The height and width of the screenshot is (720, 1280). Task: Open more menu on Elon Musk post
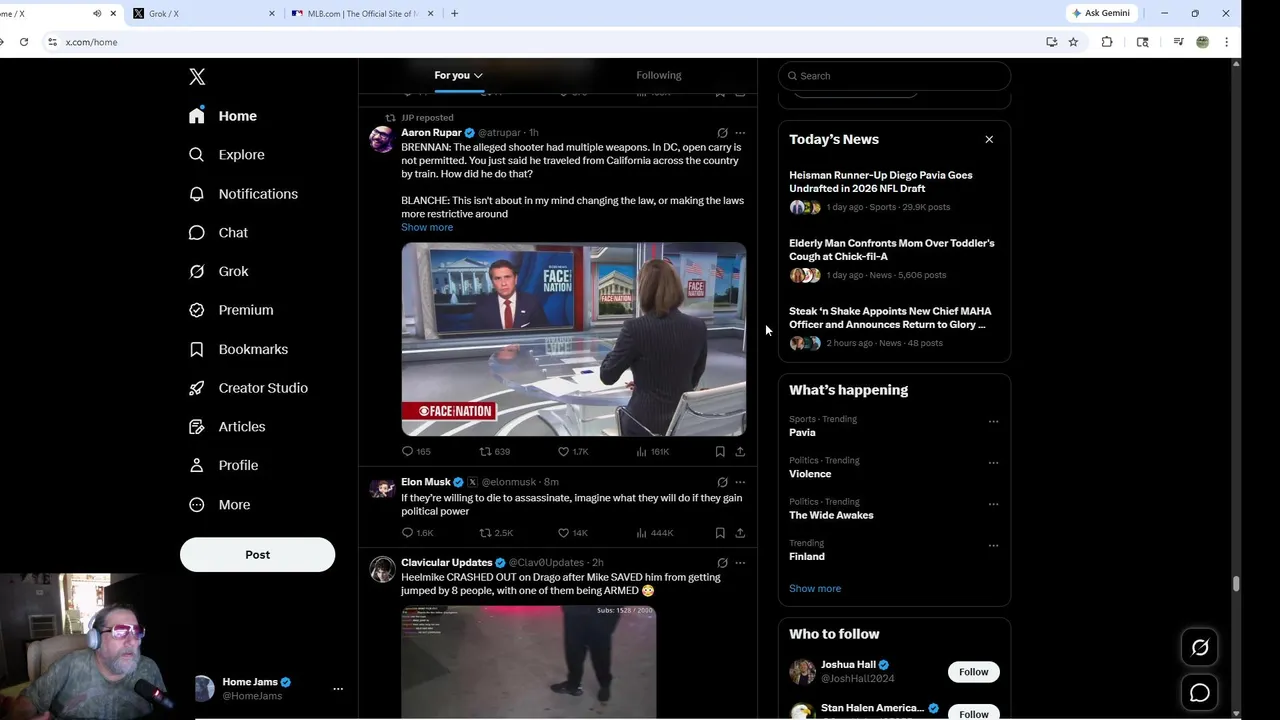pyautogui.click(x=740, y=482)
